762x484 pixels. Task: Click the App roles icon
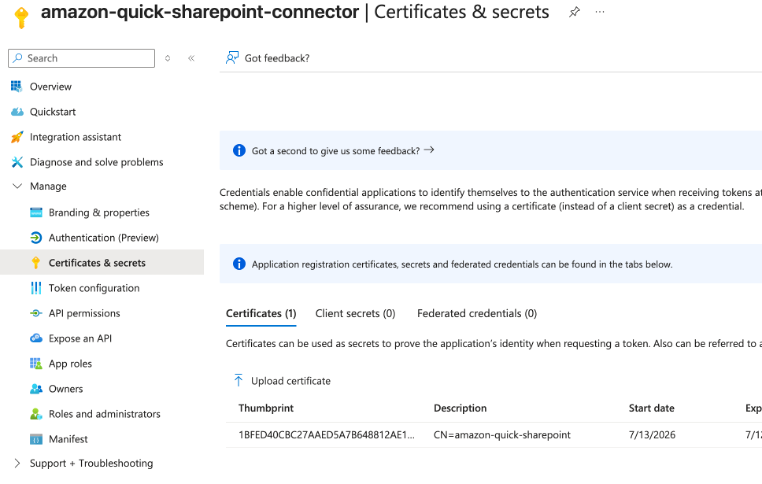pyautogui.click(x=36, y=363)
